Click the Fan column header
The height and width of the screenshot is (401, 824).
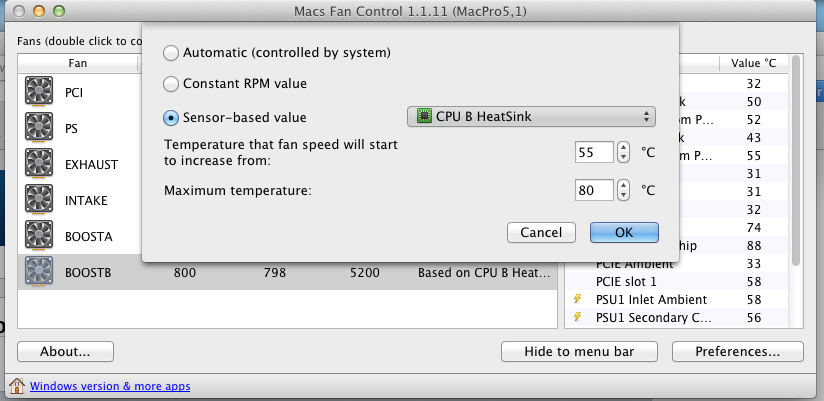78,63
